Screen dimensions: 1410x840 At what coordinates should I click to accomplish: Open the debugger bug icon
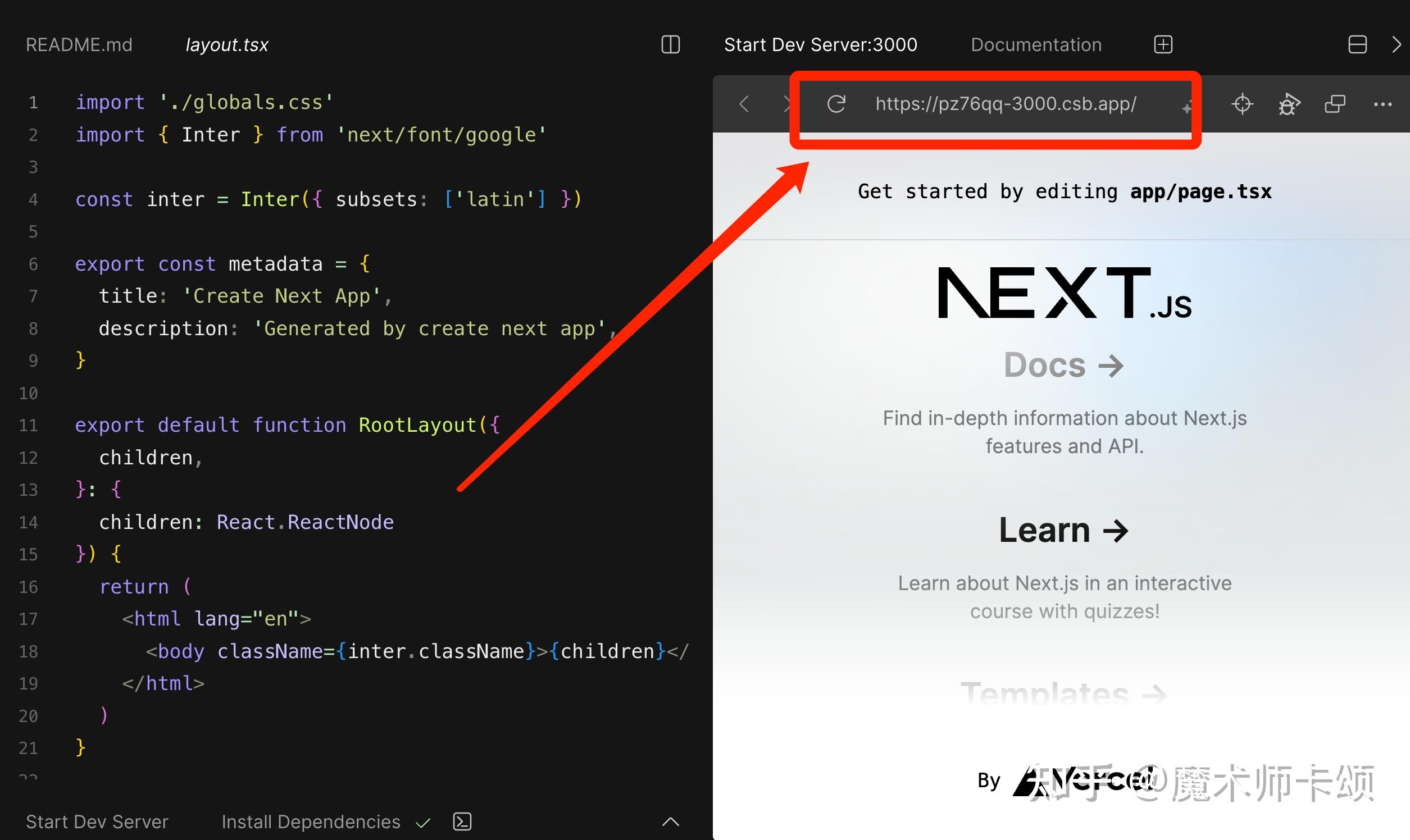(1289, 103)
